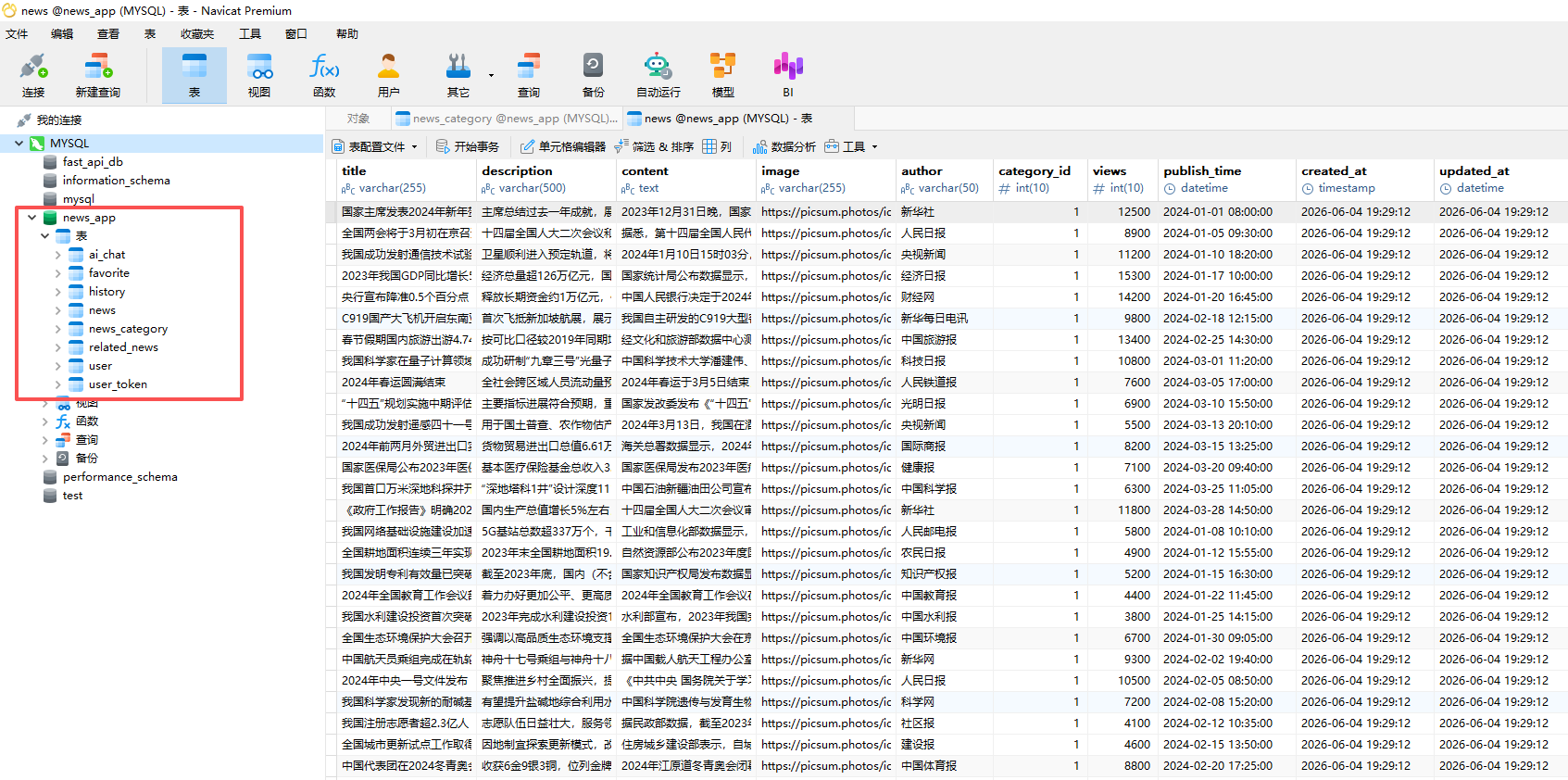1568x780 pixels.
Task: Click author cell 中国旅游报
Action: pos(944,340)
